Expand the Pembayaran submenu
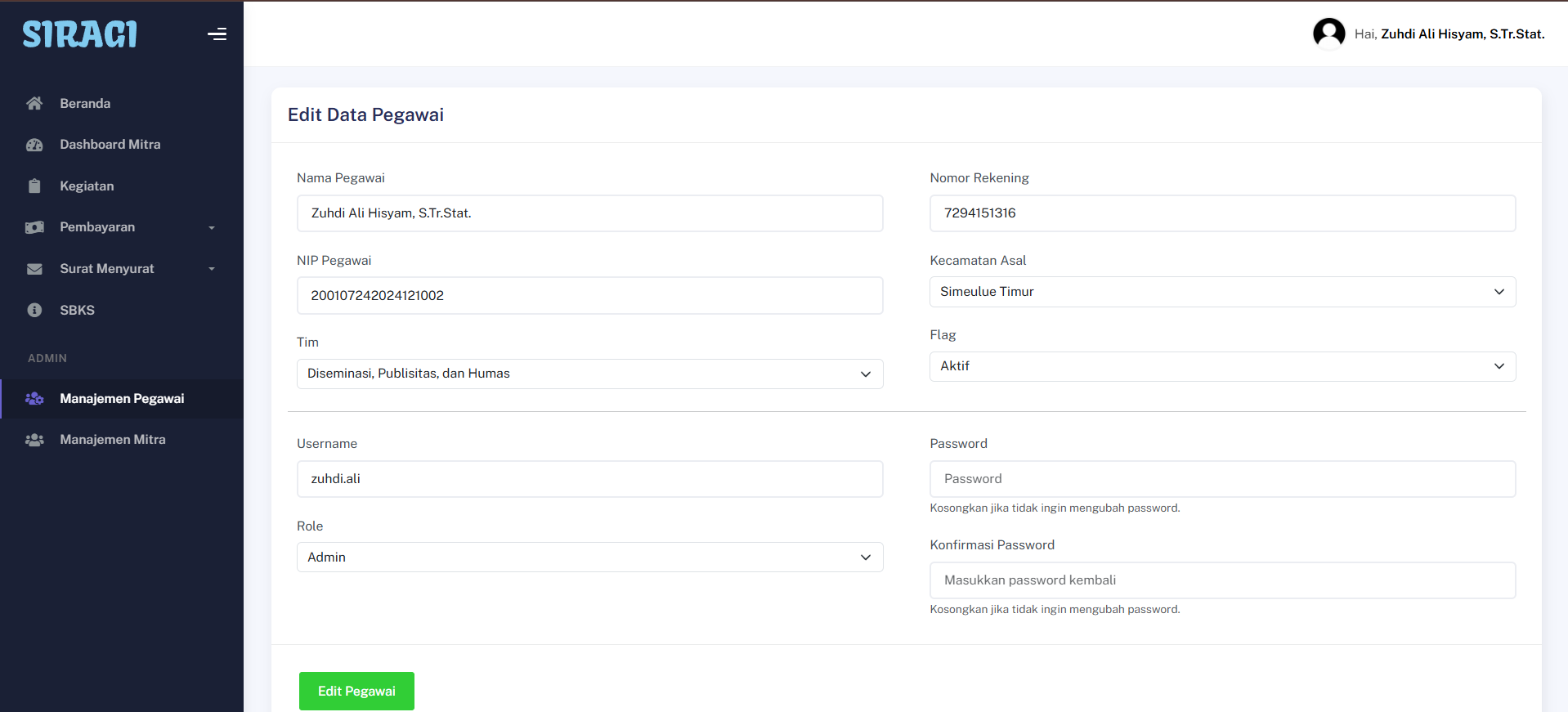 (212, 228)
